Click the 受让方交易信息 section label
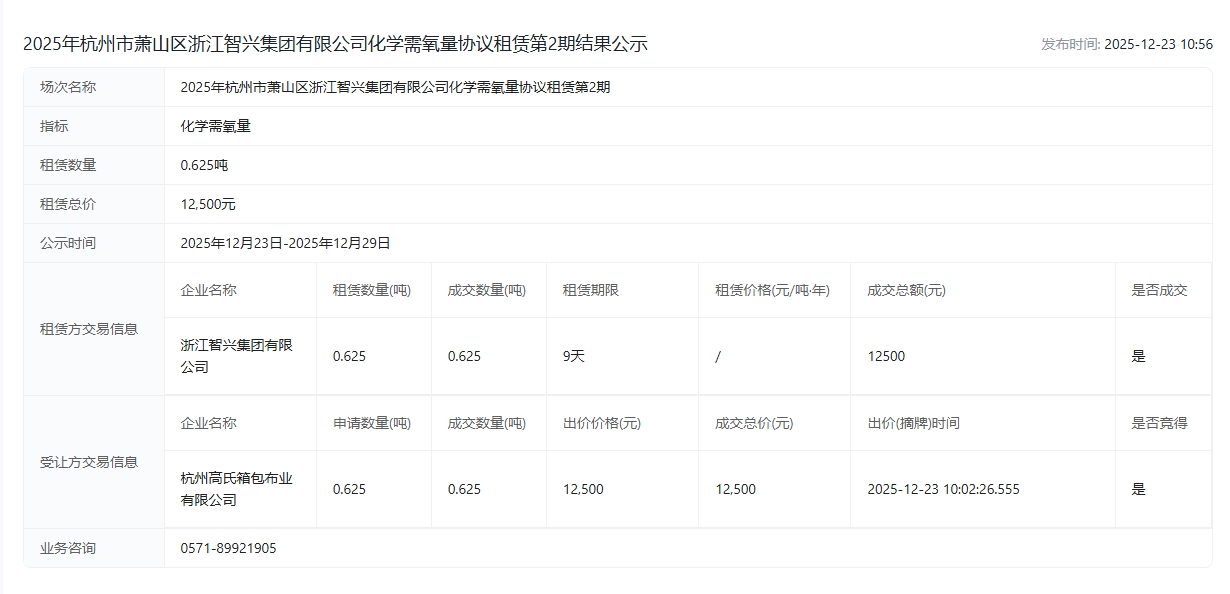The height and width of the screenshot is (594, 1230). 89,462
